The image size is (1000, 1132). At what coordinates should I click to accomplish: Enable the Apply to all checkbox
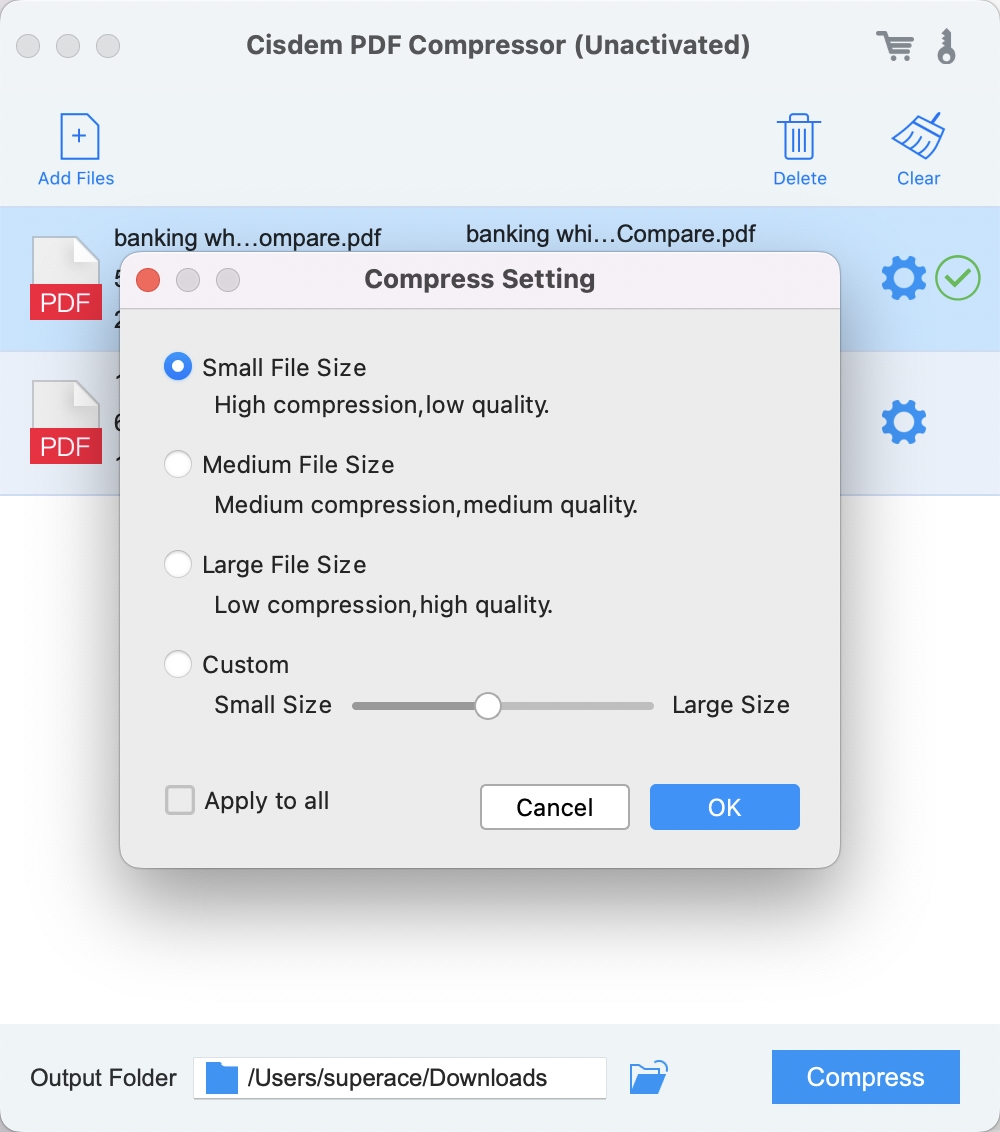179,800
